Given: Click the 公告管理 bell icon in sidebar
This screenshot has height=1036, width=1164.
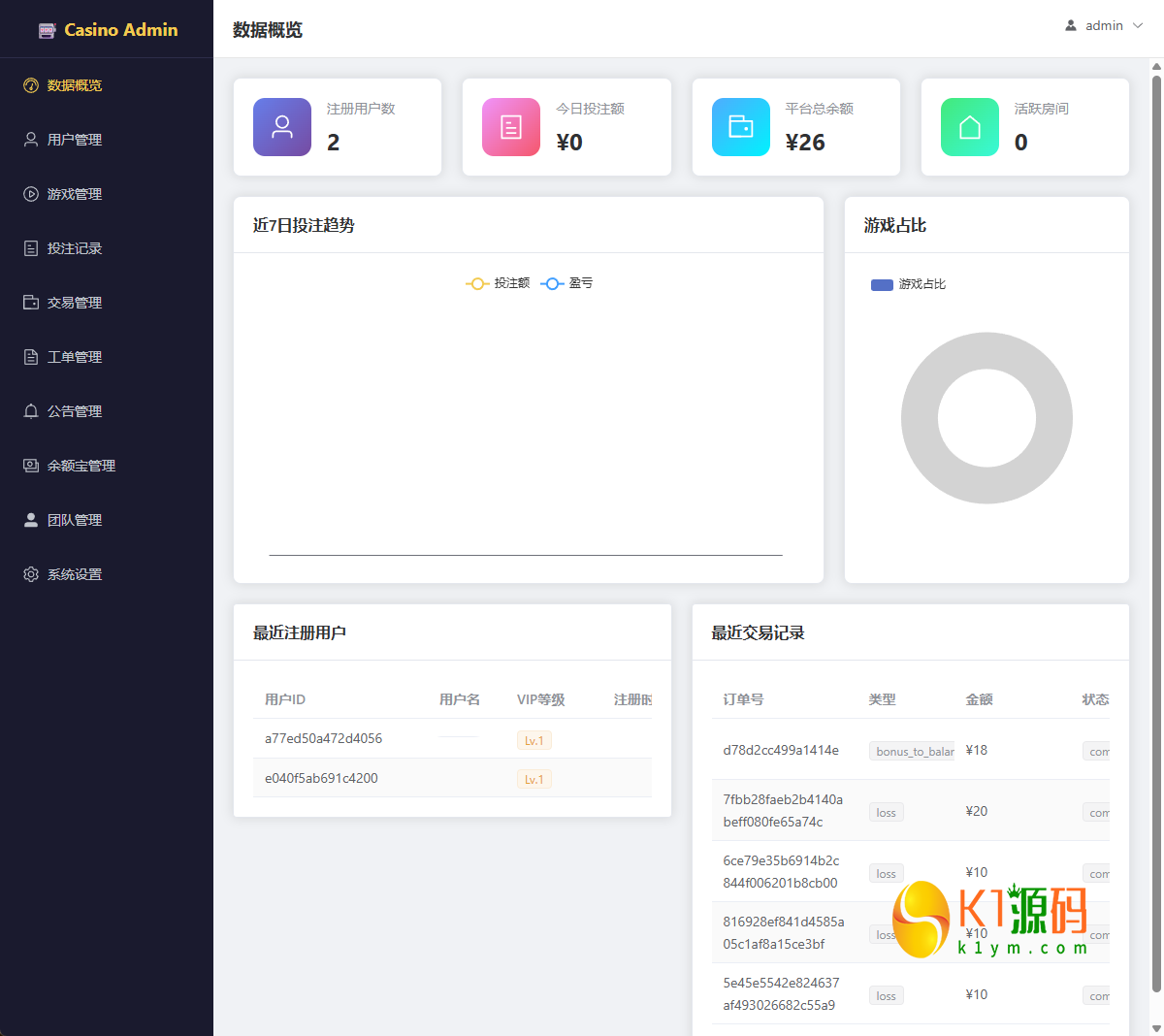Looking at the screenshot, I should click(x=31, y=411).
